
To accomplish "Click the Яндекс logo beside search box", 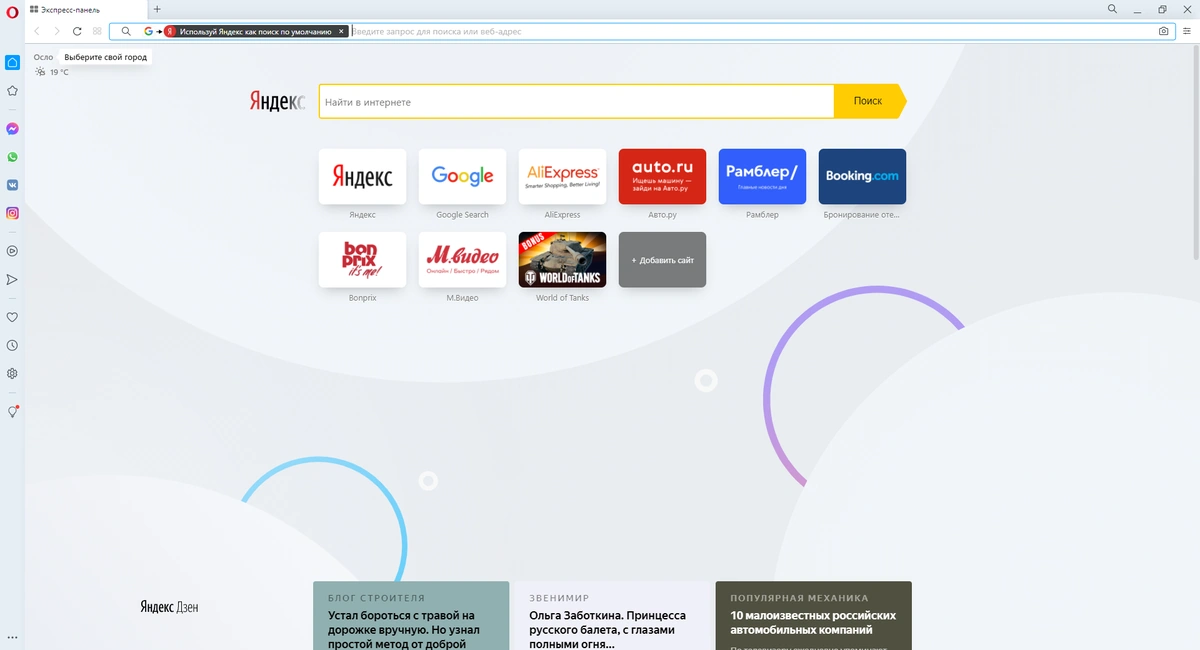I will click(277, 102).
